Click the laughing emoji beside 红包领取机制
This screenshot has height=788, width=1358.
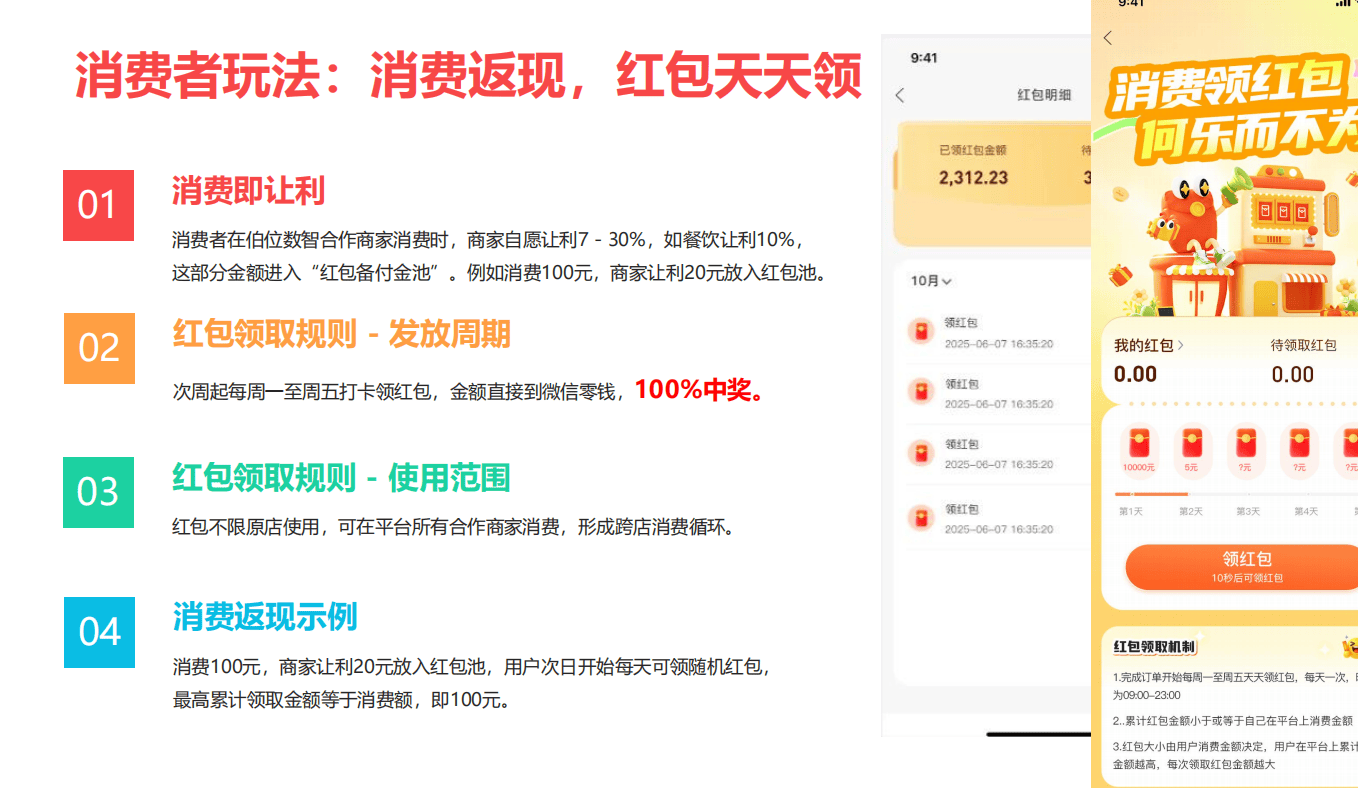click(1350, 647)
